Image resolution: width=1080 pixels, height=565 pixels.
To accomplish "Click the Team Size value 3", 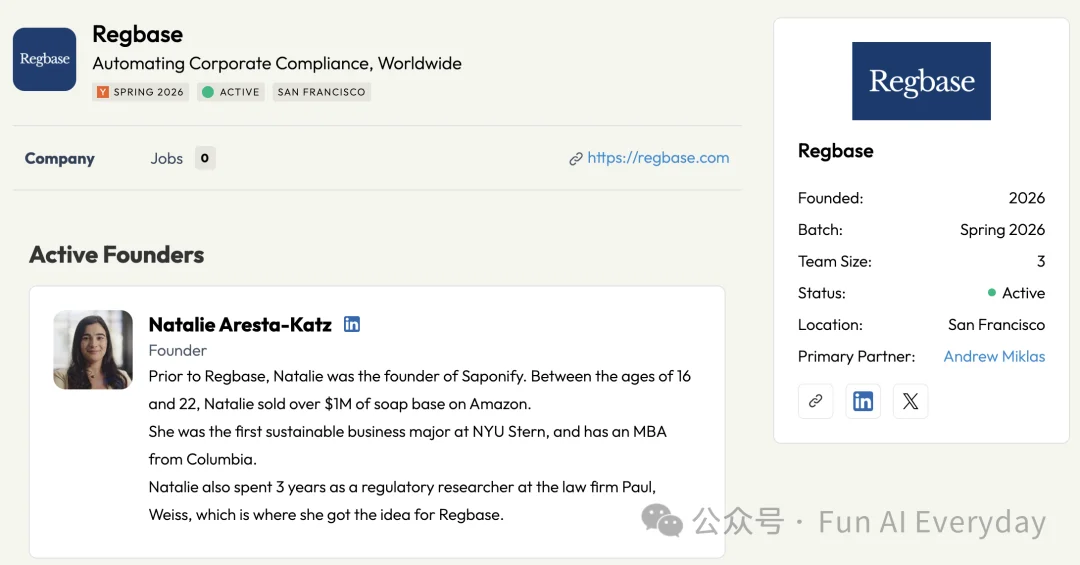I will pos(1041,262).
